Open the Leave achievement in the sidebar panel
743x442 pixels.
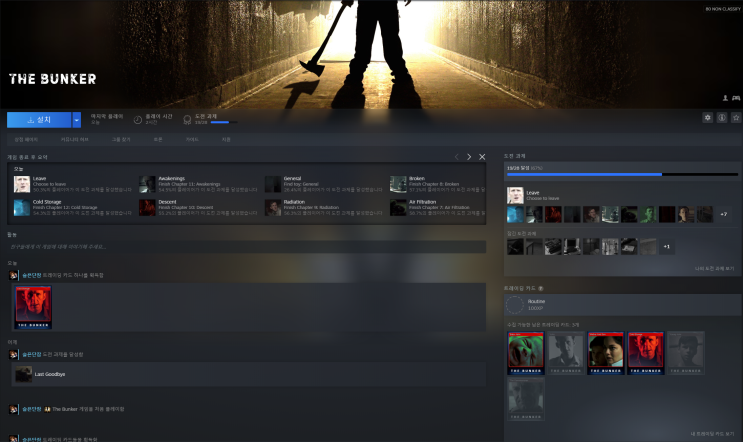515,195
